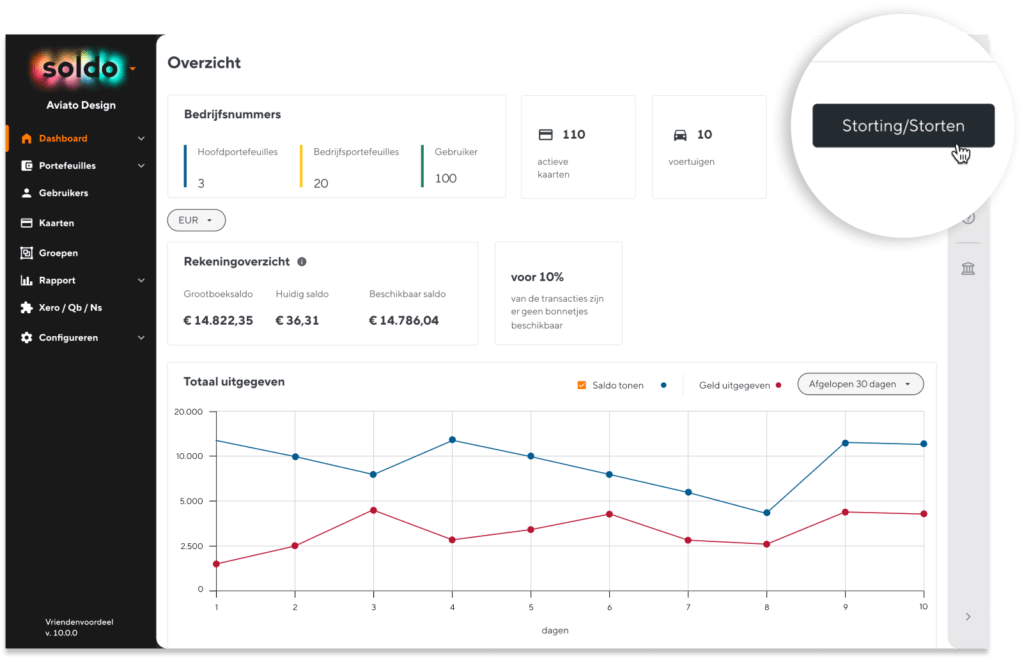
Task: Click the Overzicht page title
Action: (204, 63)
